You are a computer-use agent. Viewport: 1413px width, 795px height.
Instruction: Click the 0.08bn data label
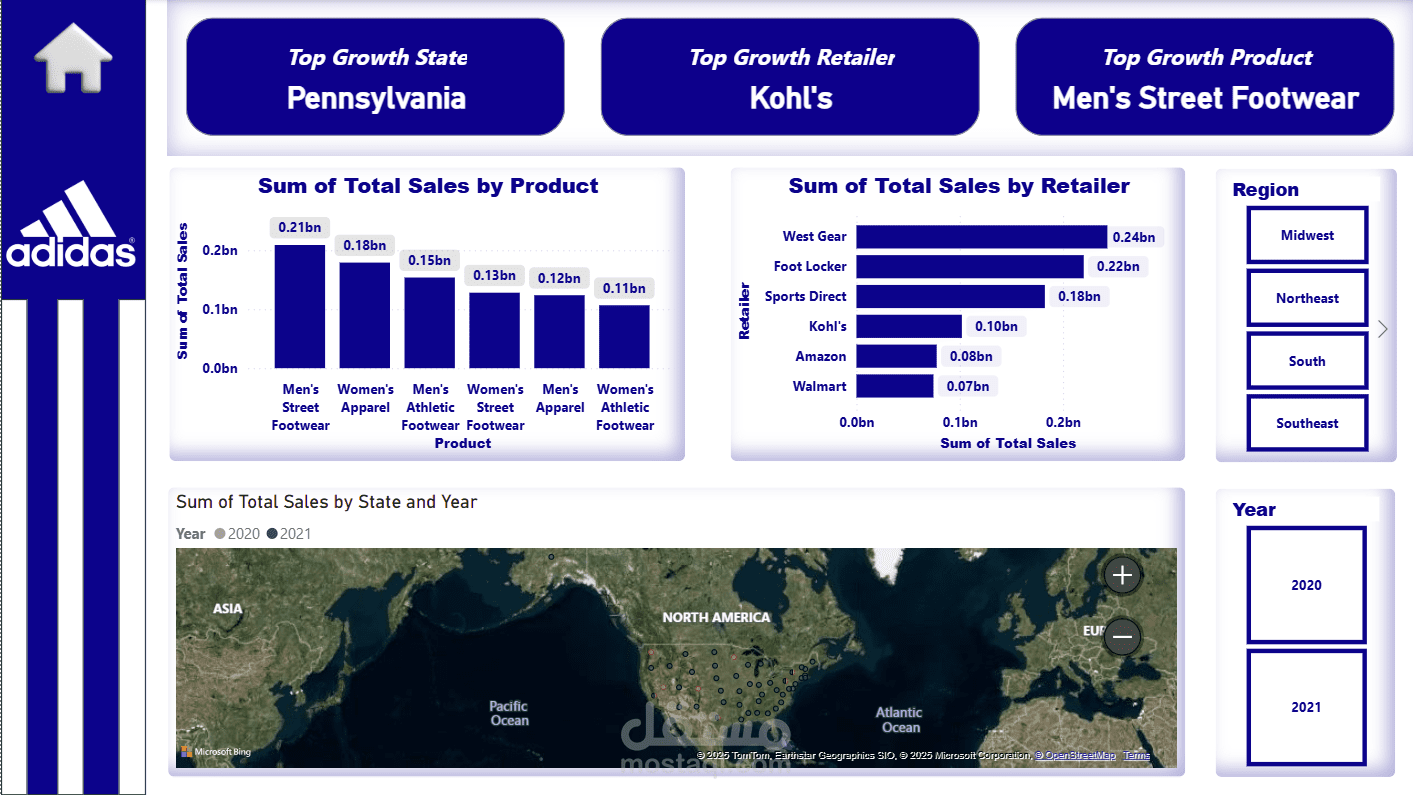(971, 357)
